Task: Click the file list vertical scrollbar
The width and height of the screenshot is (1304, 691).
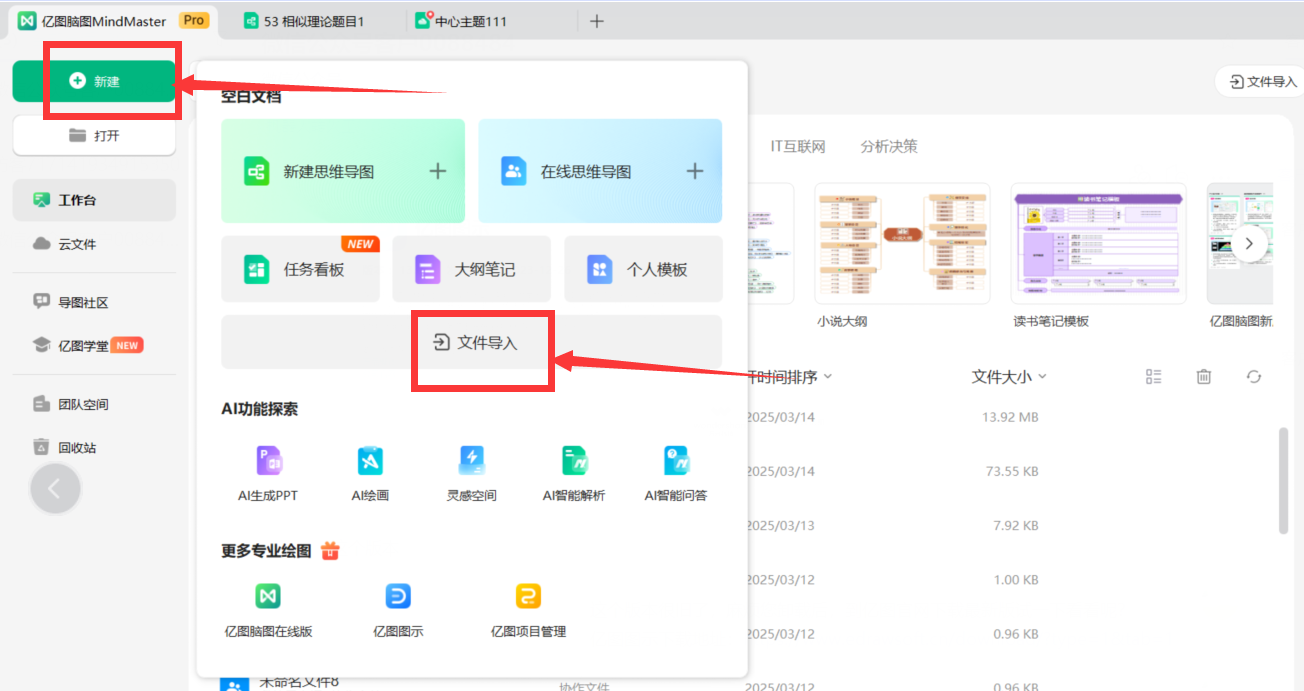Action: (x=1284, y=481)
